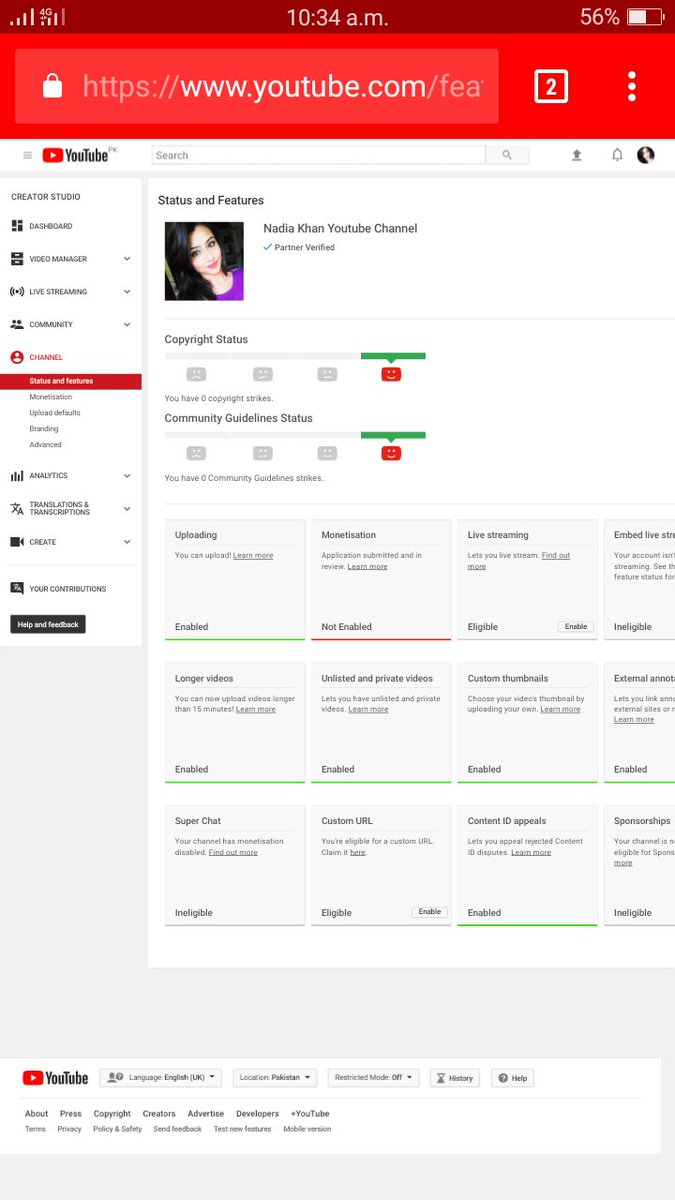Viewport: 675px width, 1200px height.
Task: Click the Creators footer link
Action: 159,1113
